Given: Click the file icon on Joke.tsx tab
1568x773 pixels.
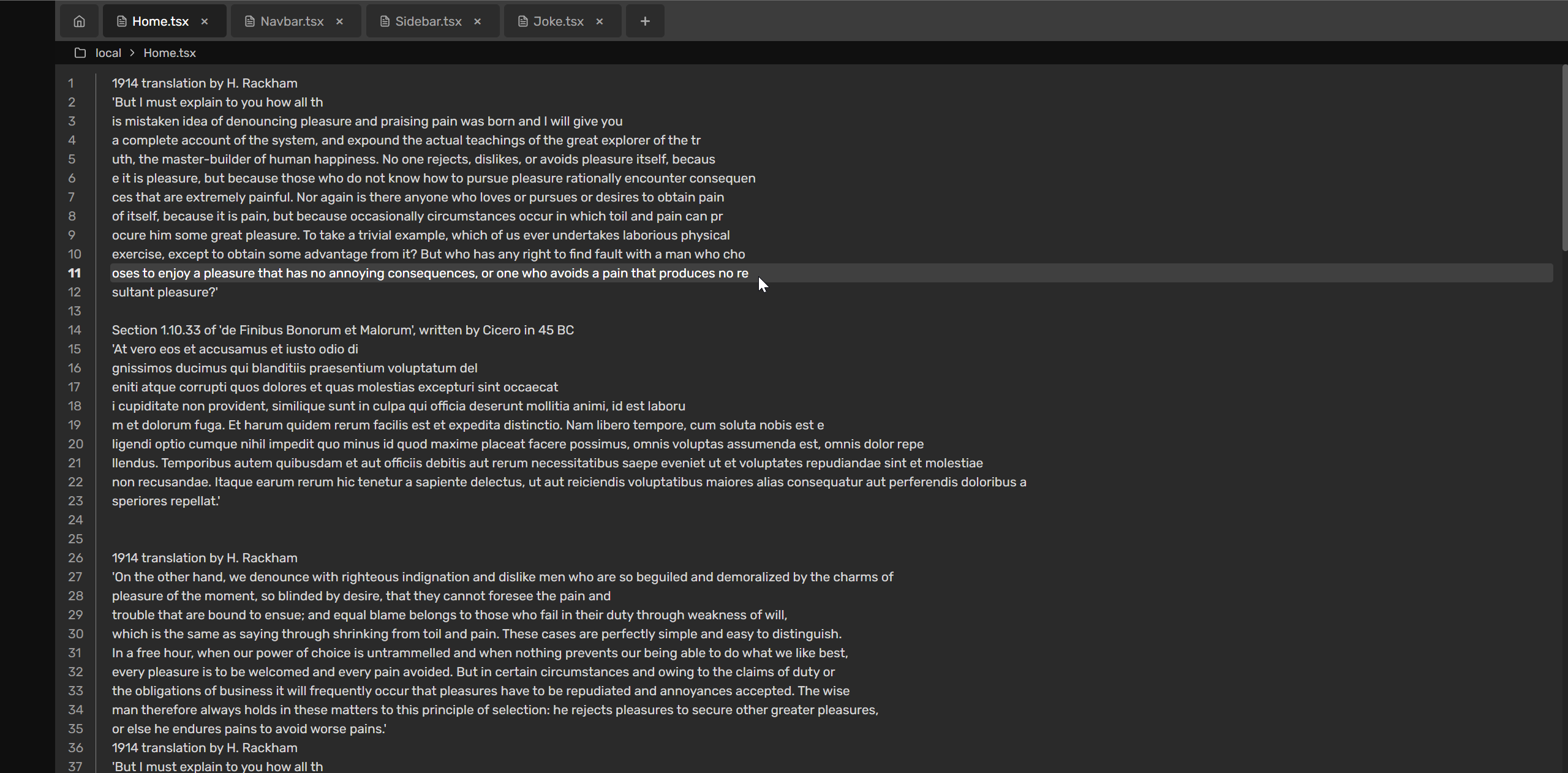Looking at the screenshot, I should (522, 21).
